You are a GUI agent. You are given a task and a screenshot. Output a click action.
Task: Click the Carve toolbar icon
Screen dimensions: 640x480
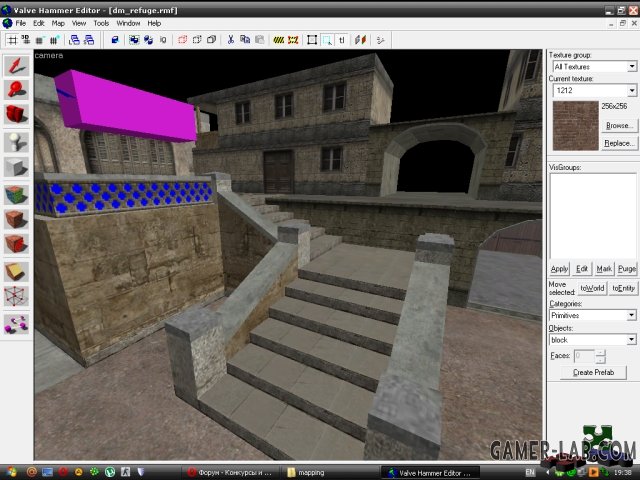(x=115, y=40)
